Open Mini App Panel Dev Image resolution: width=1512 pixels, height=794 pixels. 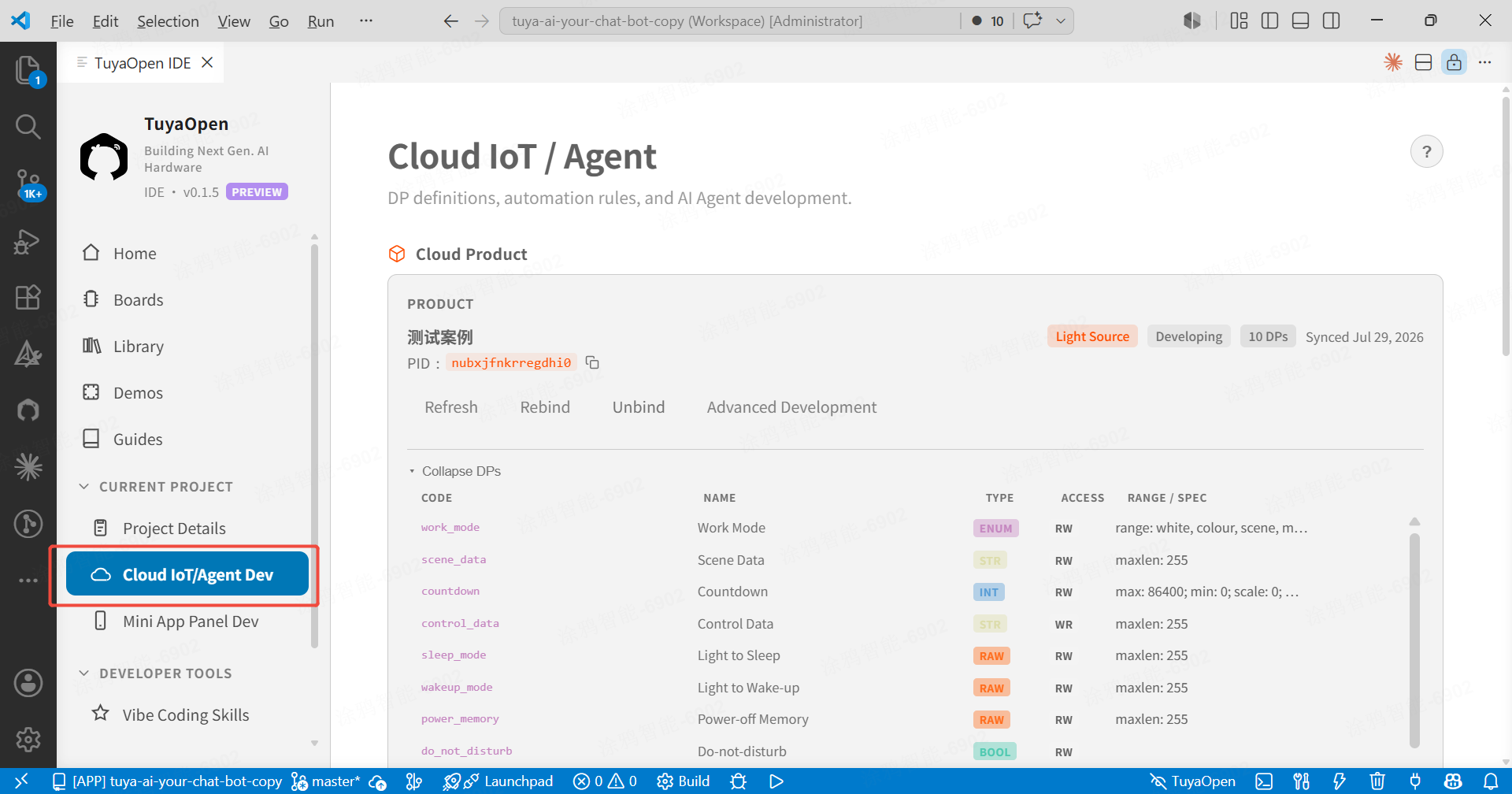coord(187,621)
